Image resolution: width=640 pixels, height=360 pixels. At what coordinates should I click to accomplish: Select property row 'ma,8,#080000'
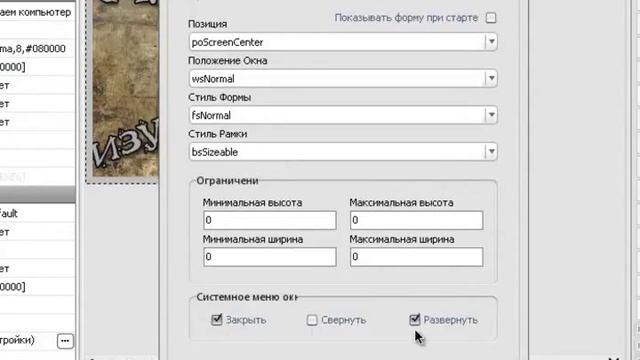[x=37, y=49]
